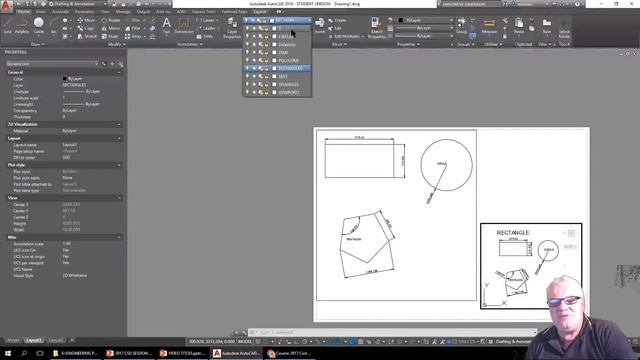Toggle on/off bulb for DIMS layer
Viewport: 640px width, 360px height.
[247, 52]
